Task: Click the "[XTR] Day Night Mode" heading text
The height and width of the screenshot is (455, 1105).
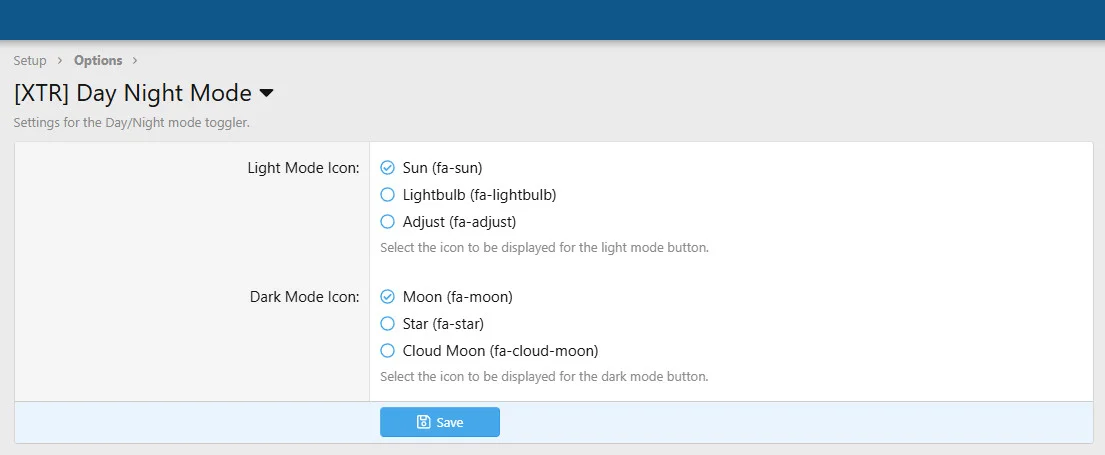Action: click(x=133, y=94)
